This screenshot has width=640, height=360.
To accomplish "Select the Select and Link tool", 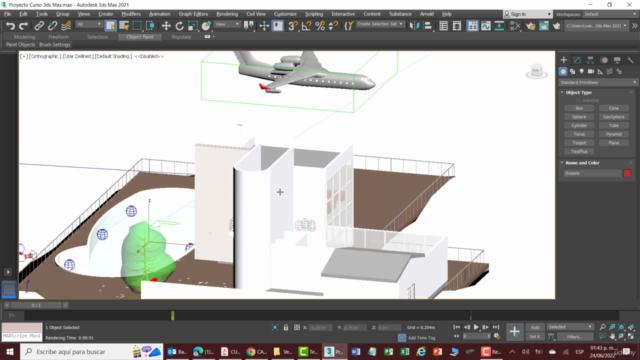I will click(x=39, y=26).
